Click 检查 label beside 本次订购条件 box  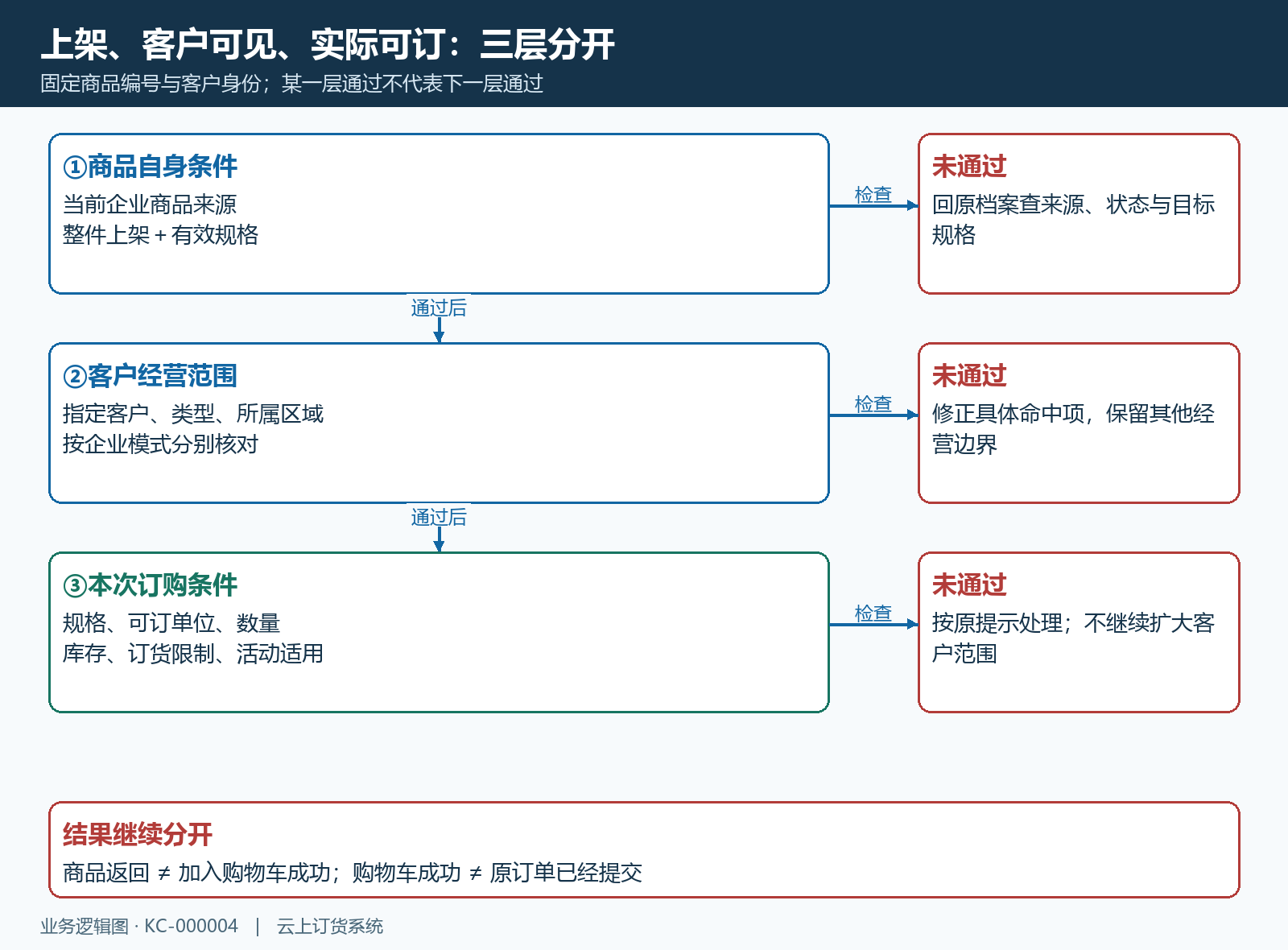pos(873,613)
